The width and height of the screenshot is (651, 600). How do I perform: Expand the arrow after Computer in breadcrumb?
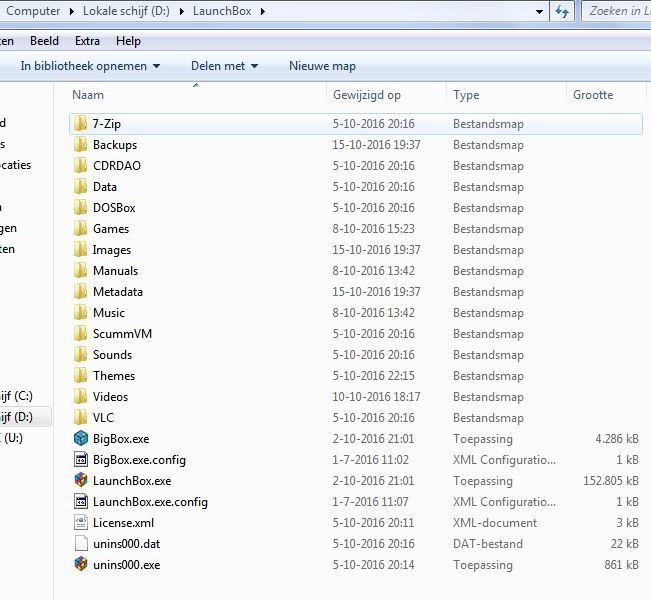(72, 11)
